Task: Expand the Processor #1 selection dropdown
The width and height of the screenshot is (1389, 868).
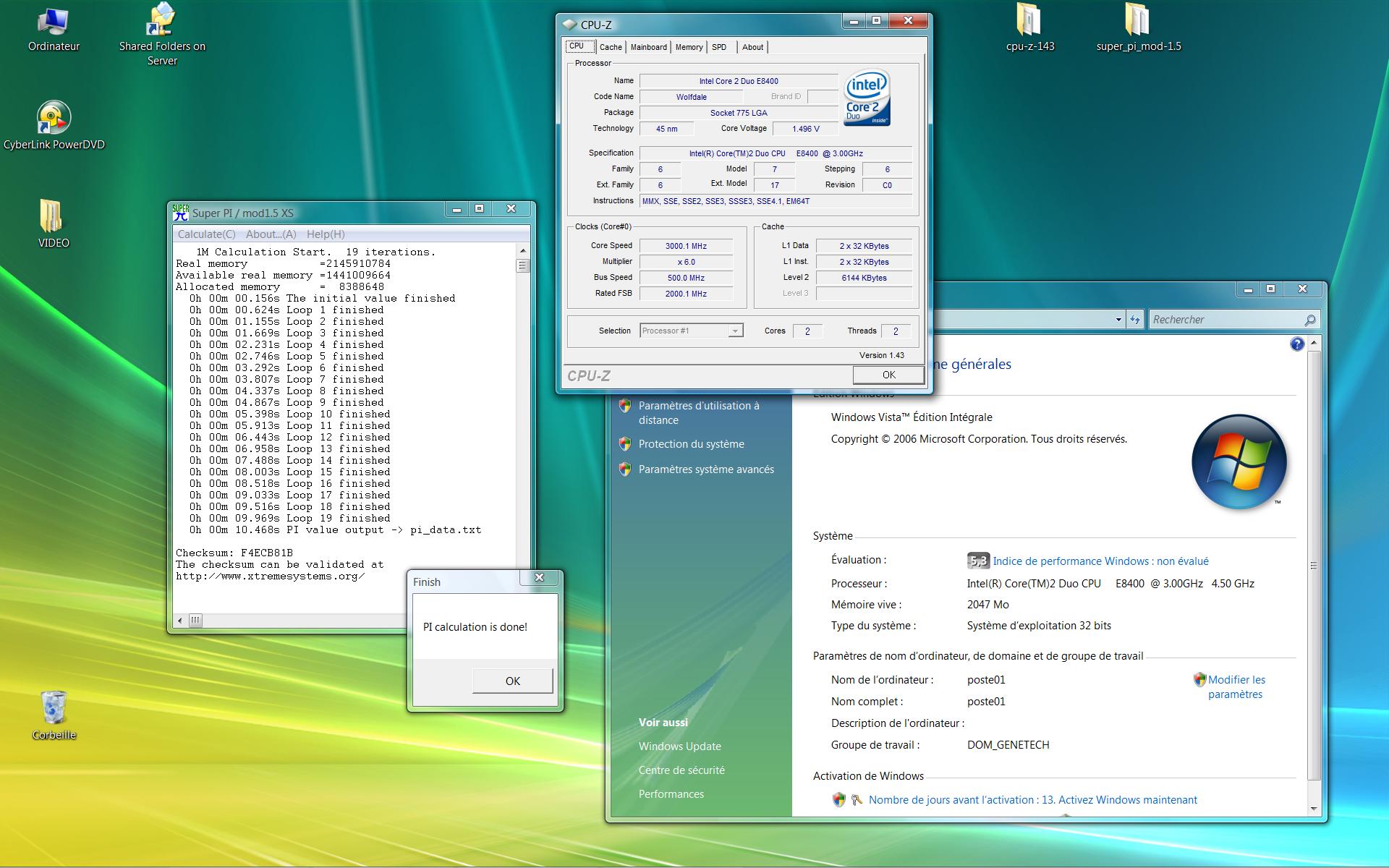Action: (735, 331)
